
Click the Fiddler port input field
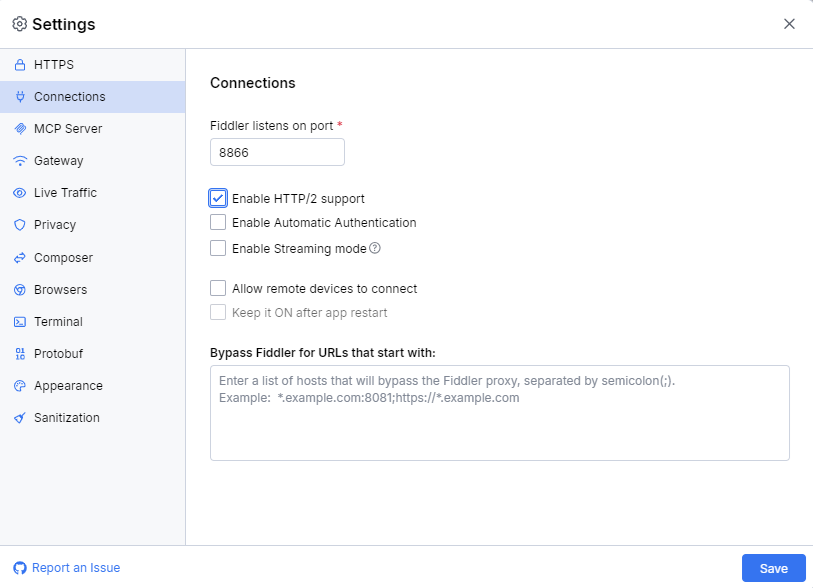click(277, 152)
